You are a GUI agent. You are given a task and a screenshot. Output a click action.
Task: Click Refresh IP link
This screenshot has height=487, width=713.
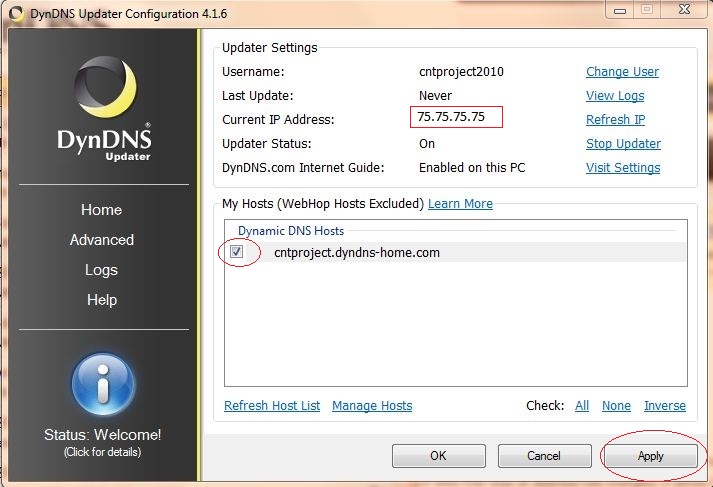pyautogui.click(x=615, y=119)
